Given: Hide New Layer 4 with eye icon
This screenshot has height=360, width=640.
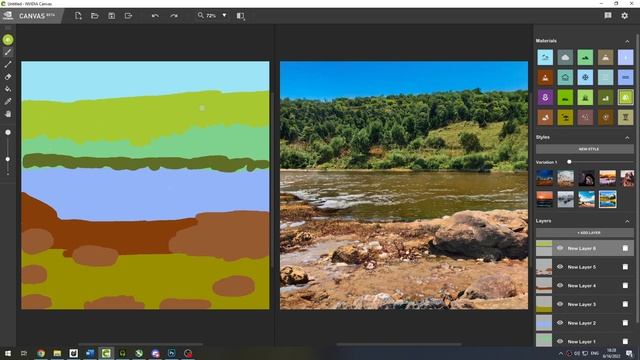Looking at the screenshot, I should (x=560, y=285).
